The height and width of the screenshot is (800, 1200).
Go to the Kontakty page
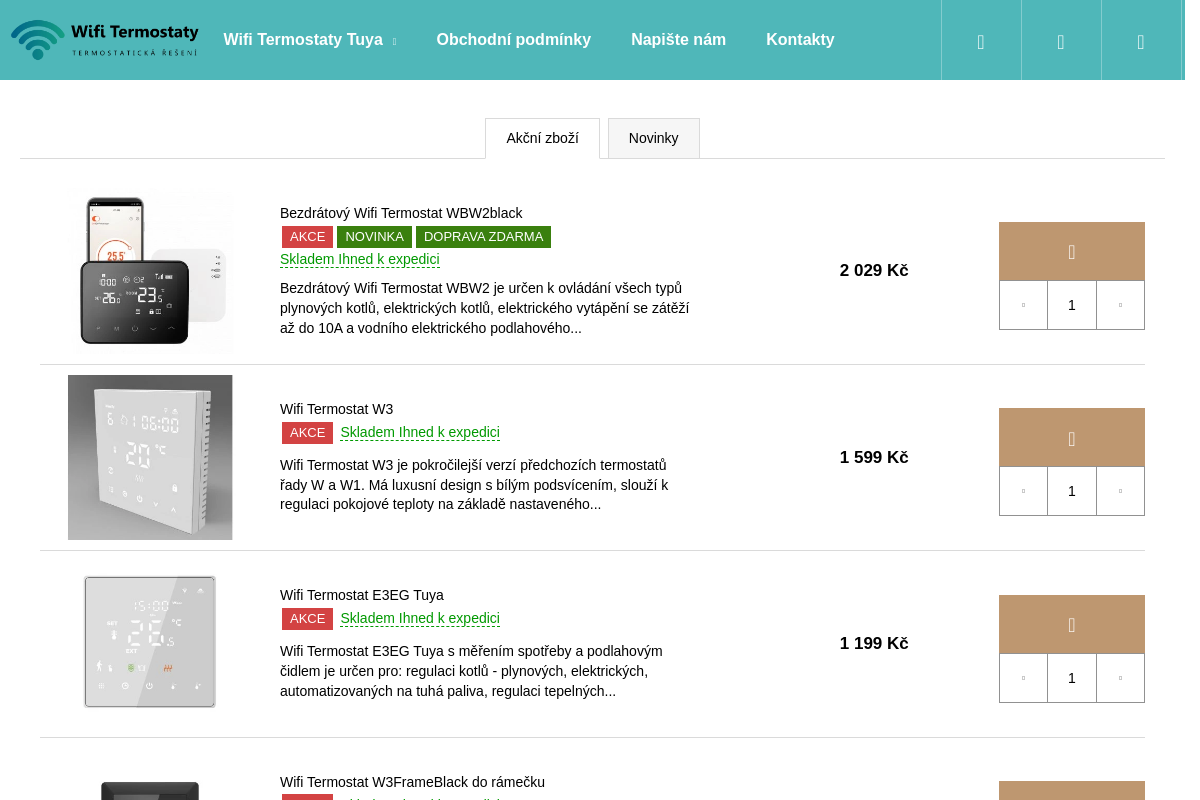point(800,40)
